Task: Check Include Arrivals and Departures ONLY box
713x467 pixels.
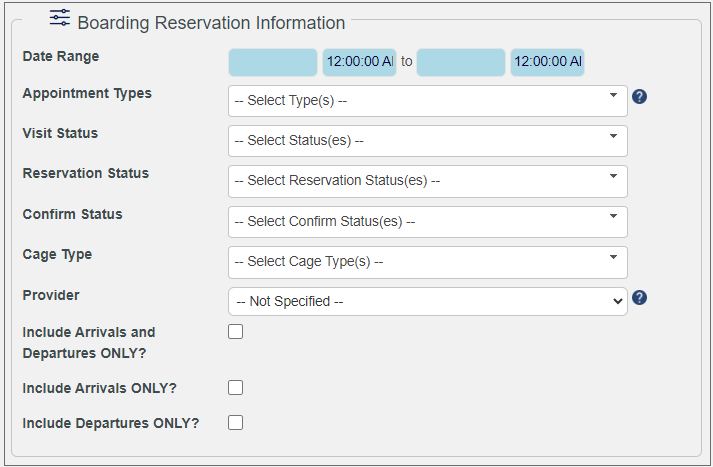Action: (235, 332)
